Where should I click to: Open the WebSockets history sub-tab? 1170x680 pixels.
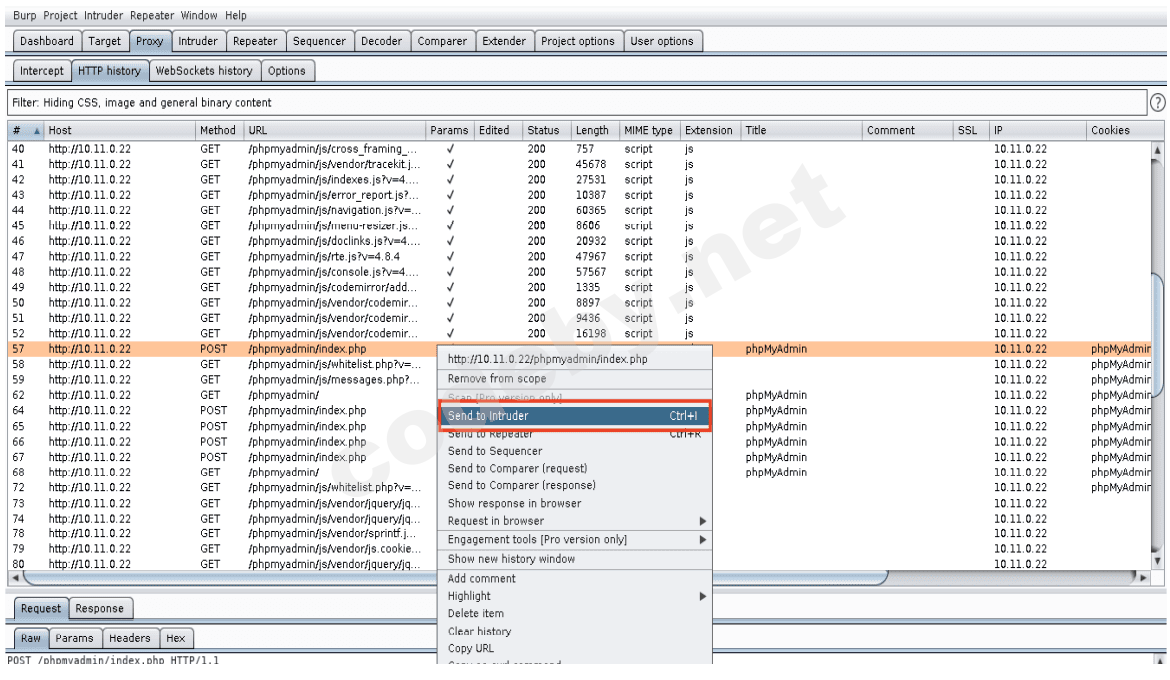coord(204,71)
